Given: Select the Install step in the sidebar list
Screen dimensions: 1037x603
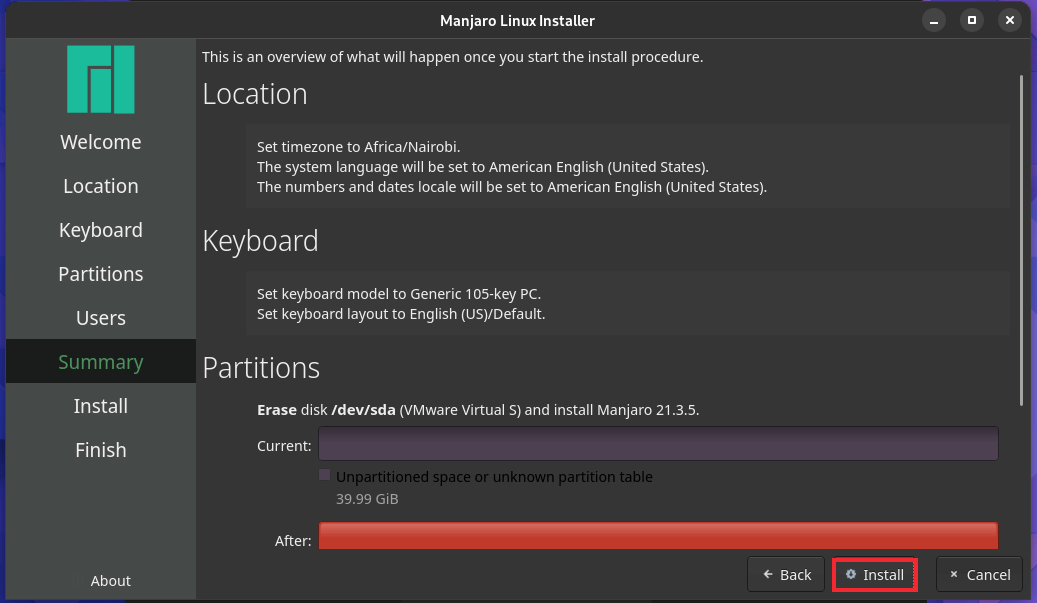Looking at the screenshot, I should [x=100, y=406].
